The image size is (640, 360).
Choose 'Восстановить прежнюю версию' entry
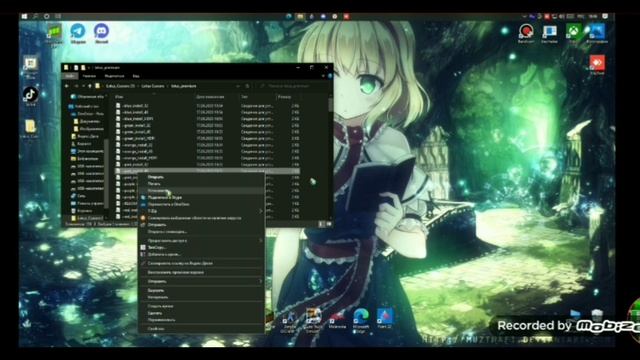click(202, 272)
